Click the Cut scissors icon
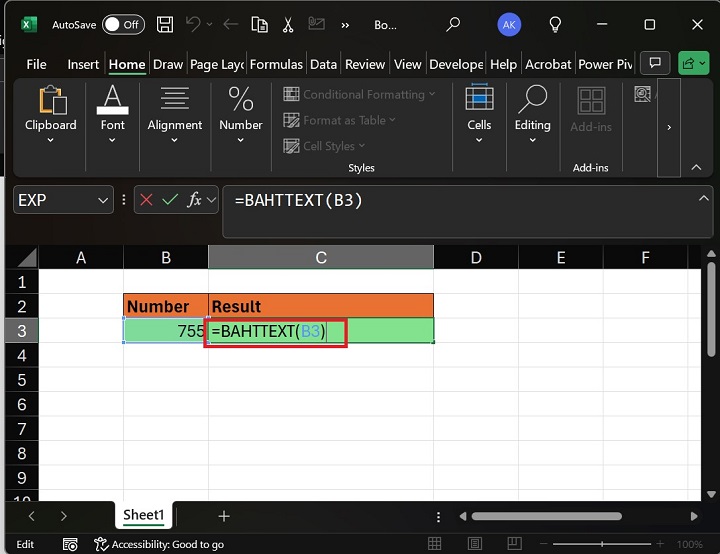Viewport: 720px width, 554px height. [288, 24]
